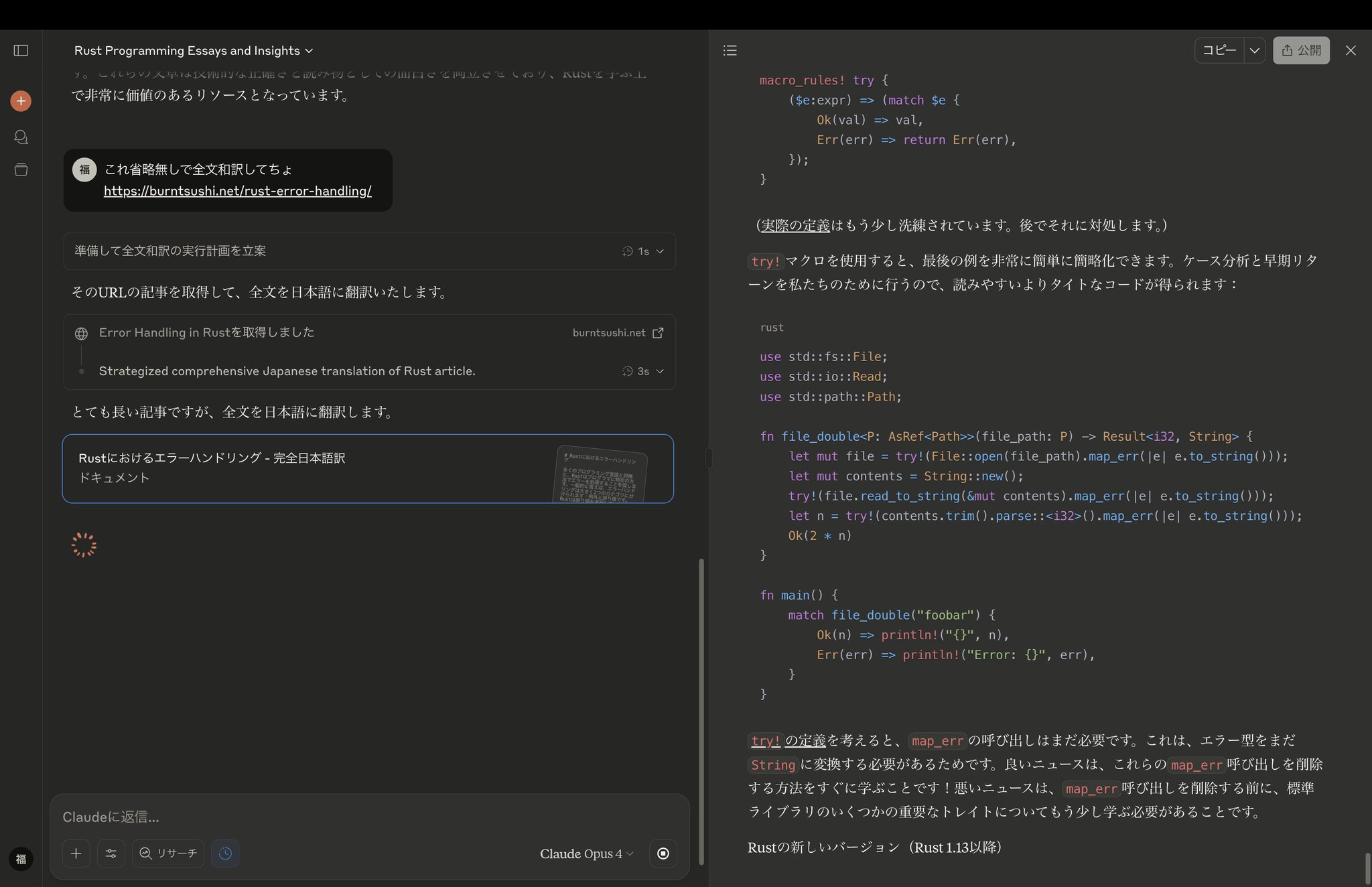The height and width of the screenshot is (887, 1372).
Task: Click the 実際の定義 link in artifact
Action: click(795, 226)
